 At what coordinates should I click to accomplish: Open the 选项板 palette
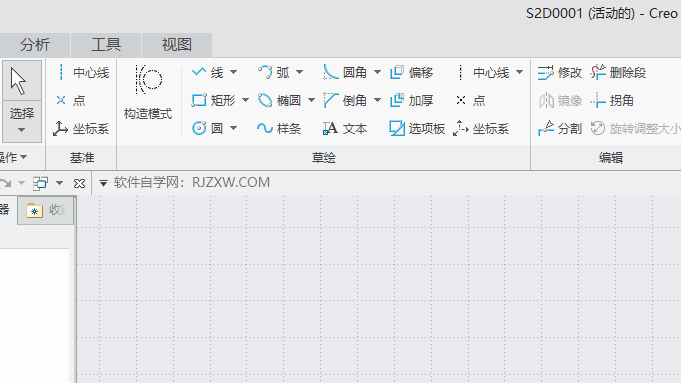[x=417, y=129]
